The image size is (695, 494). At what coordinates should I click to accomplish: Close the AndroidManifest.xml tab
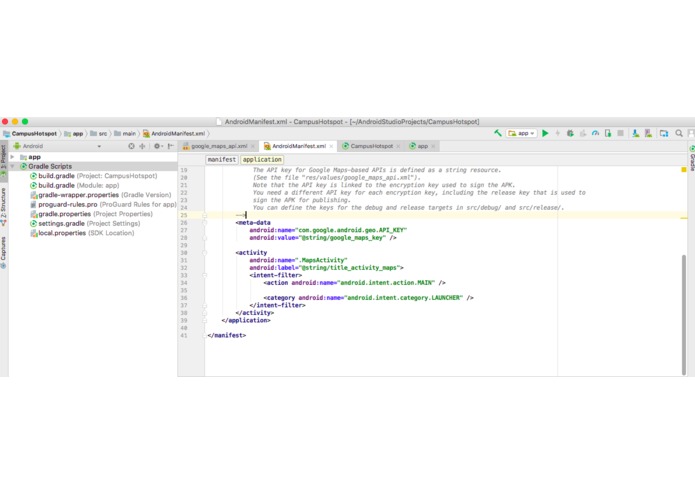pyautogui.click(x=331, y=146)
